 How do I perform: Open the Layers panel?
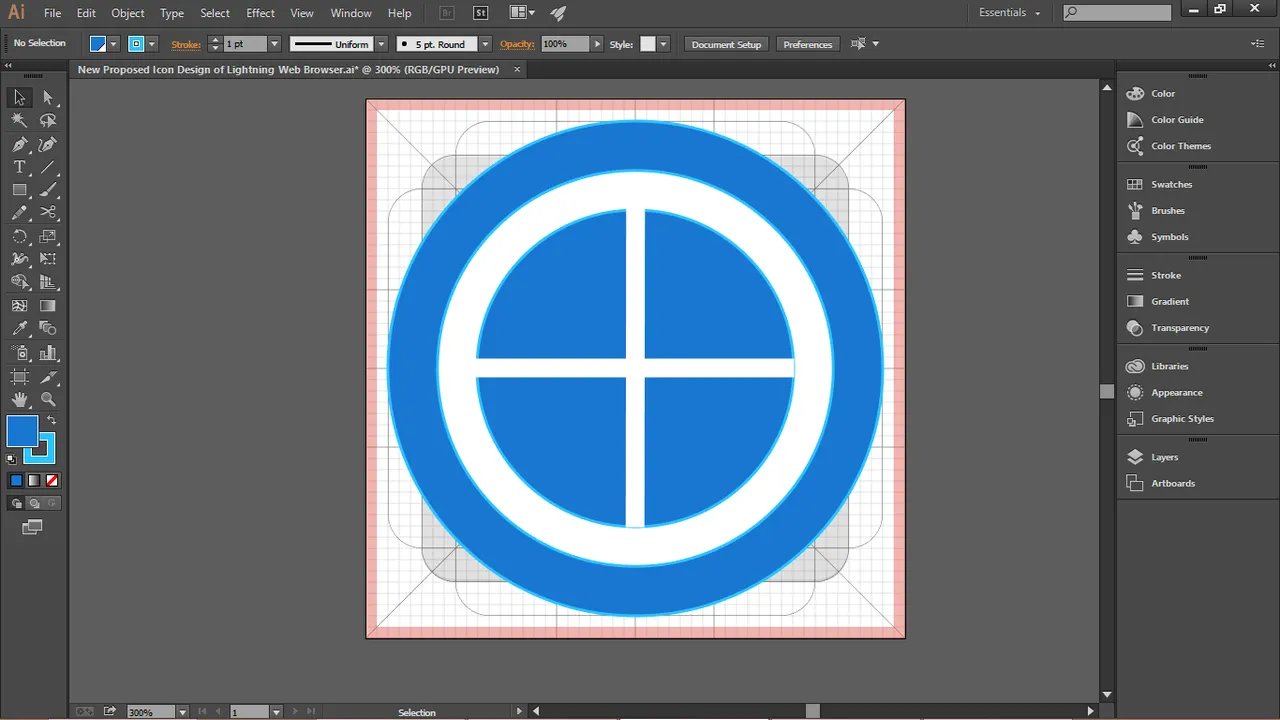(x=1164, y=457)
